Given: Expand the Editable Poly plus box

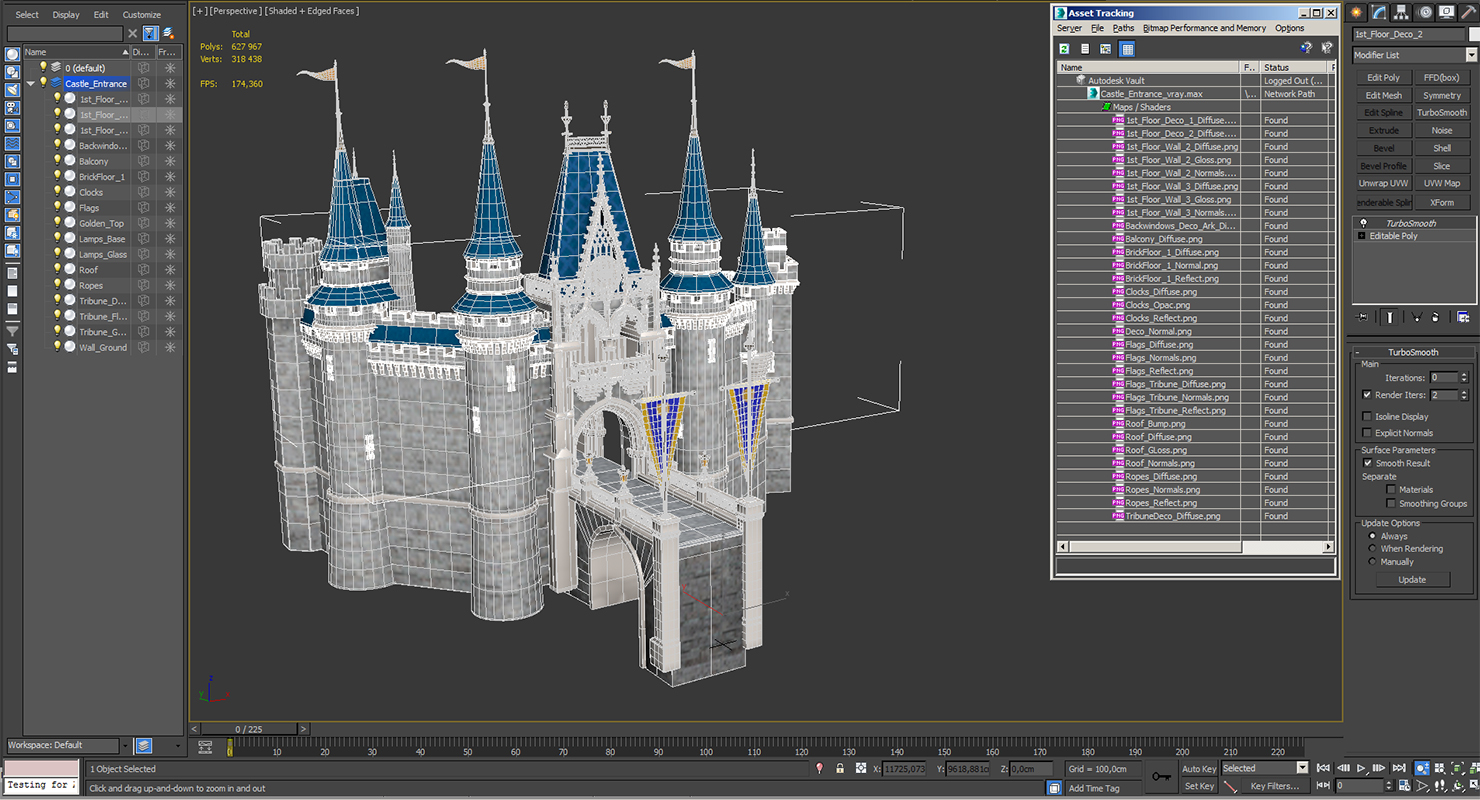Looking at the screenshot, I should point(1361,236).
